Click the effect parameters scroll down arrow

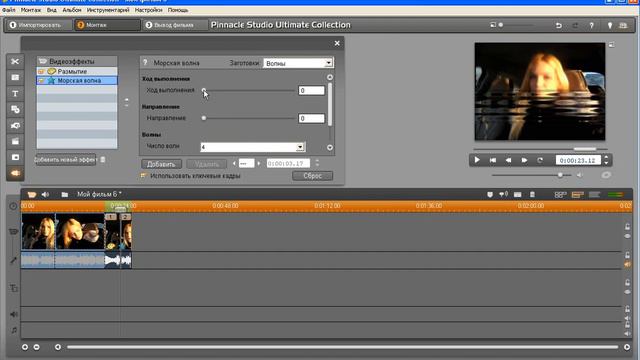click(x=330, y=148)
